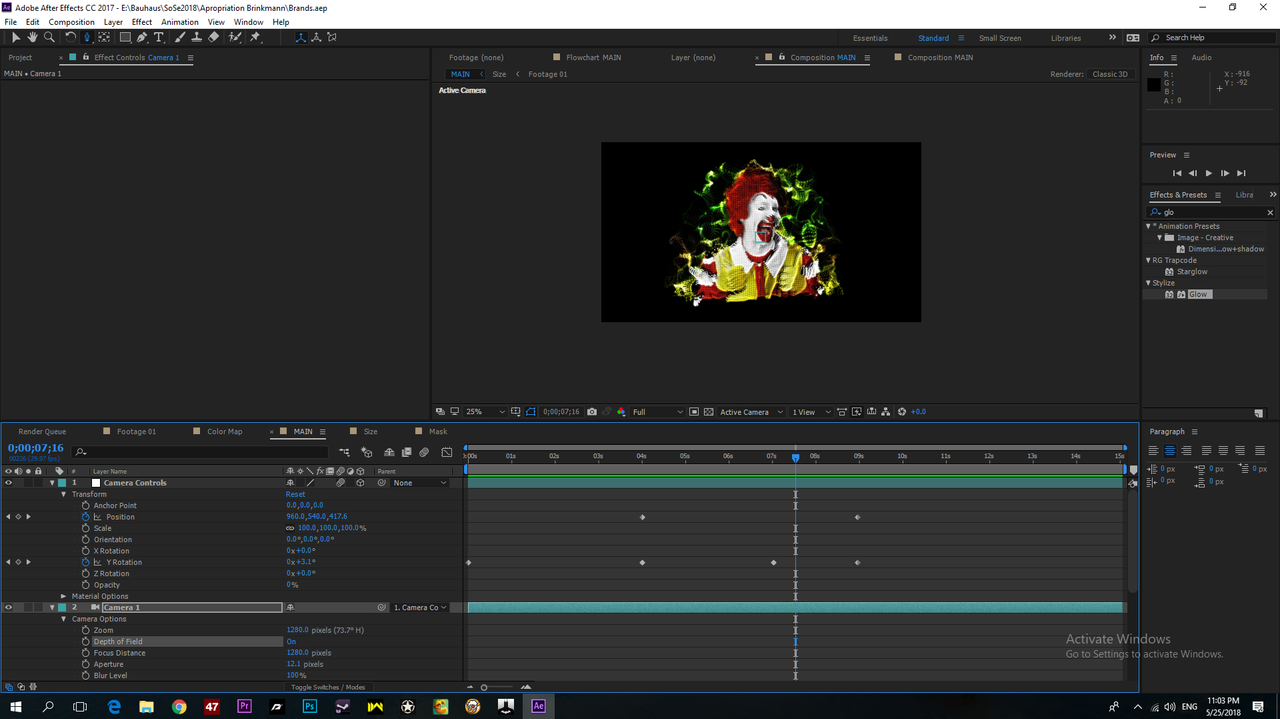The height and width of the screenshot is (719, 1280).
Task: Collapse the Stylize effects category
Action: [1148, 283]
